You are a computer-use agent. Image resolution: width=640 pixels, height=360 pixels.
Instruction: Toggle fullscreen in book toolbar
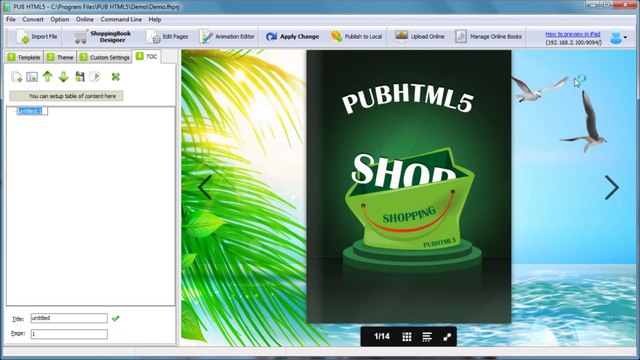[x=447, y=337]
